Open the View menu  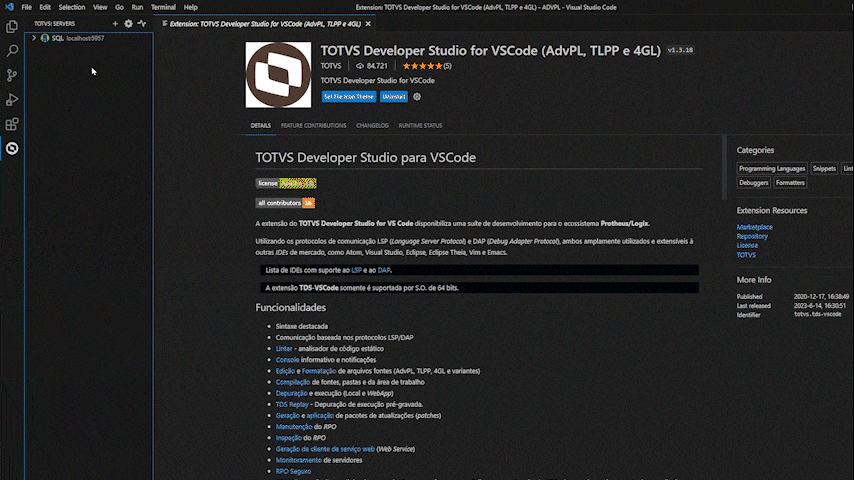pos(100,7)
